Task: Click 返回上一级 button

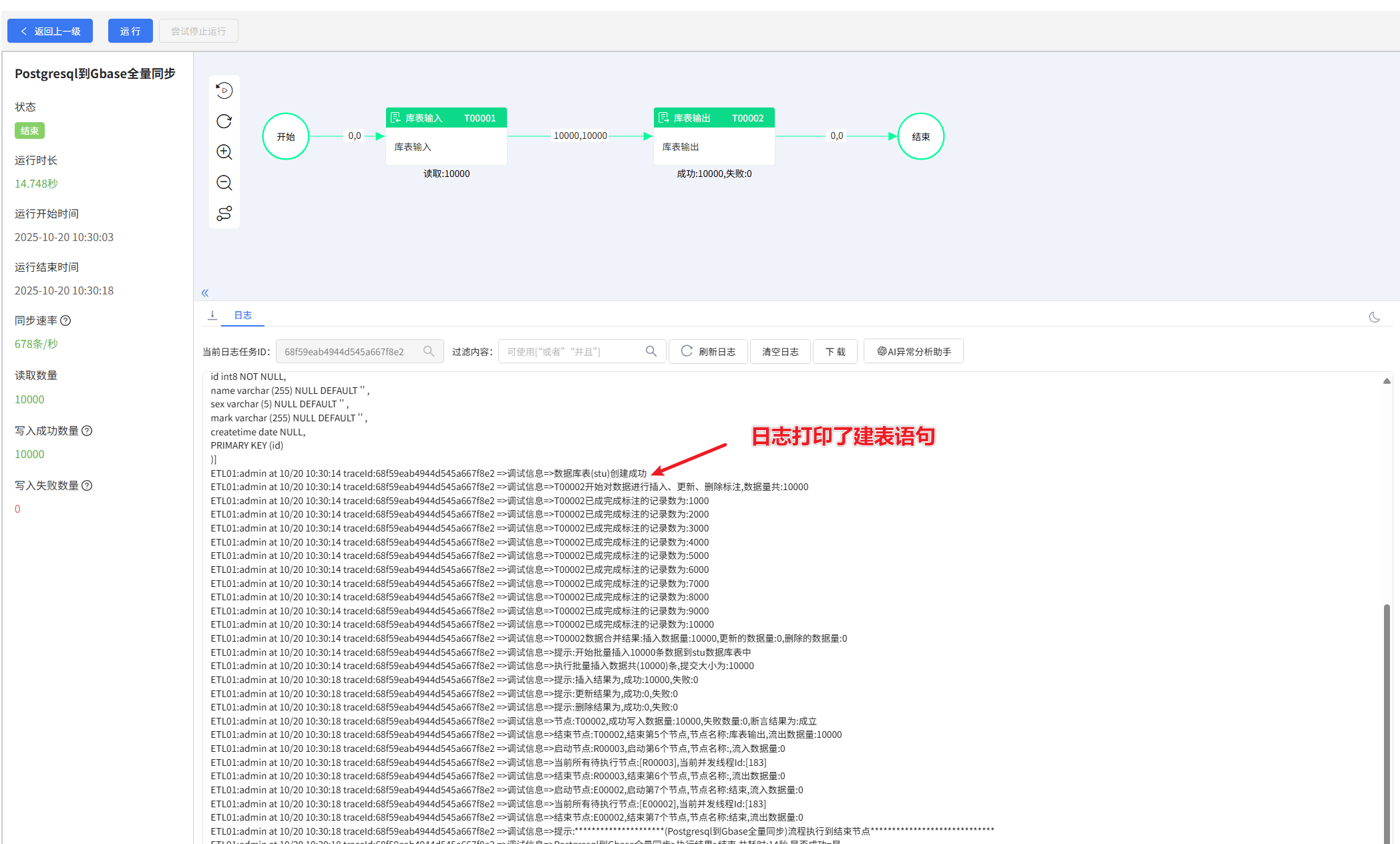Action: coord(50,31)
